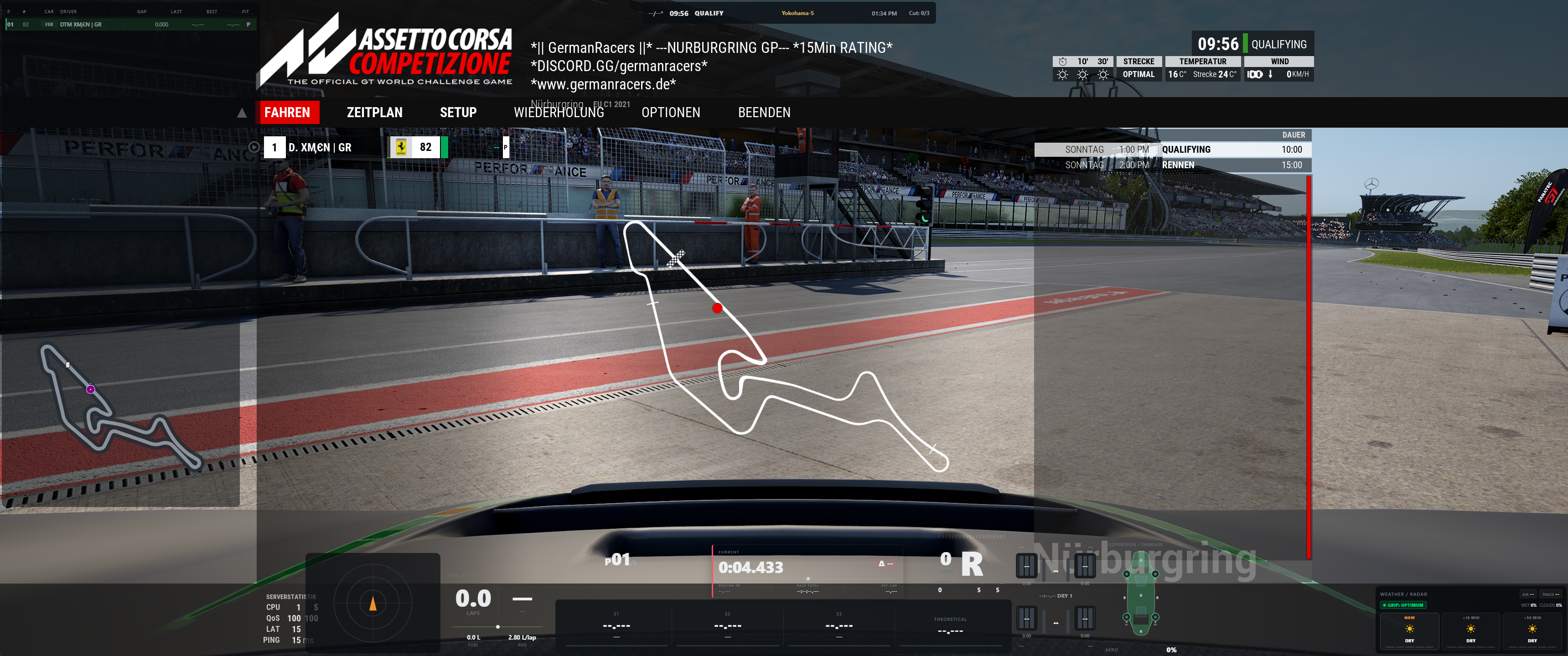The image size is (1568, 656).
Task: Click the current lap time 0:04.433
Action: pos(750,568)
